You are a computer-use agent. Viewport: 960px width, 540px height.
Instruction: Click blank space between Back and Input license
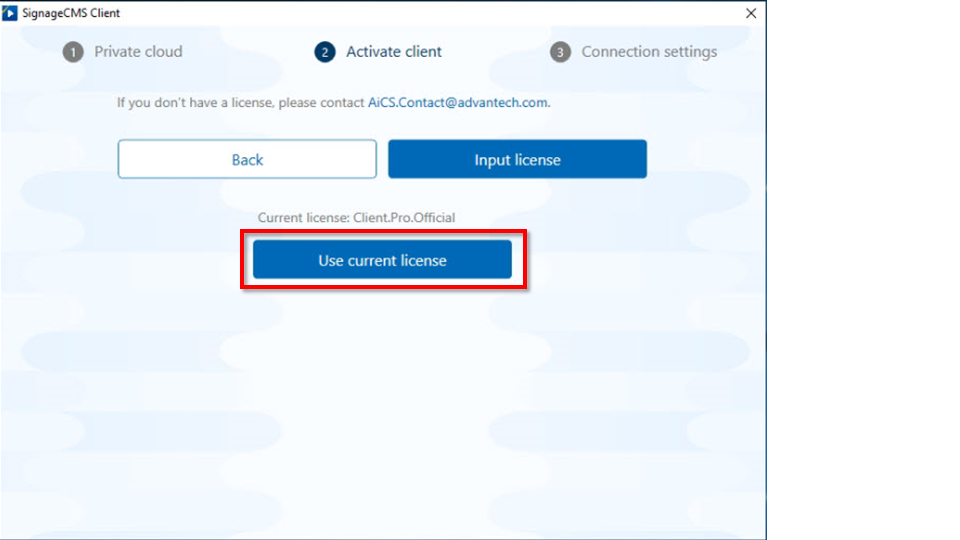pyautogui.click(x=382, y=160)
